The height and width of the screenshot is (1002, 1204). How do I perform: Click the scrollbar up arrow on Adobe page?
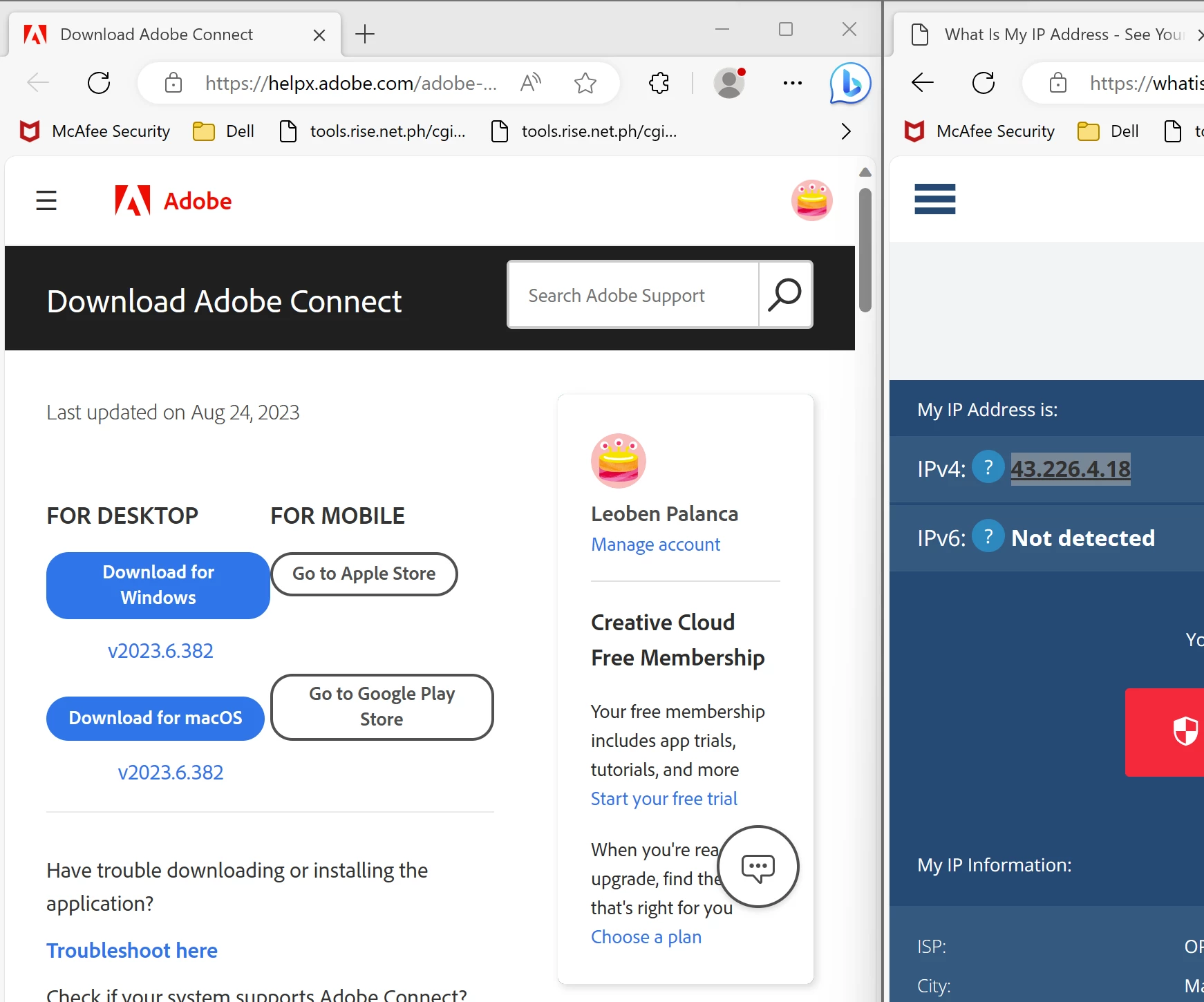[x=865, y=172]
